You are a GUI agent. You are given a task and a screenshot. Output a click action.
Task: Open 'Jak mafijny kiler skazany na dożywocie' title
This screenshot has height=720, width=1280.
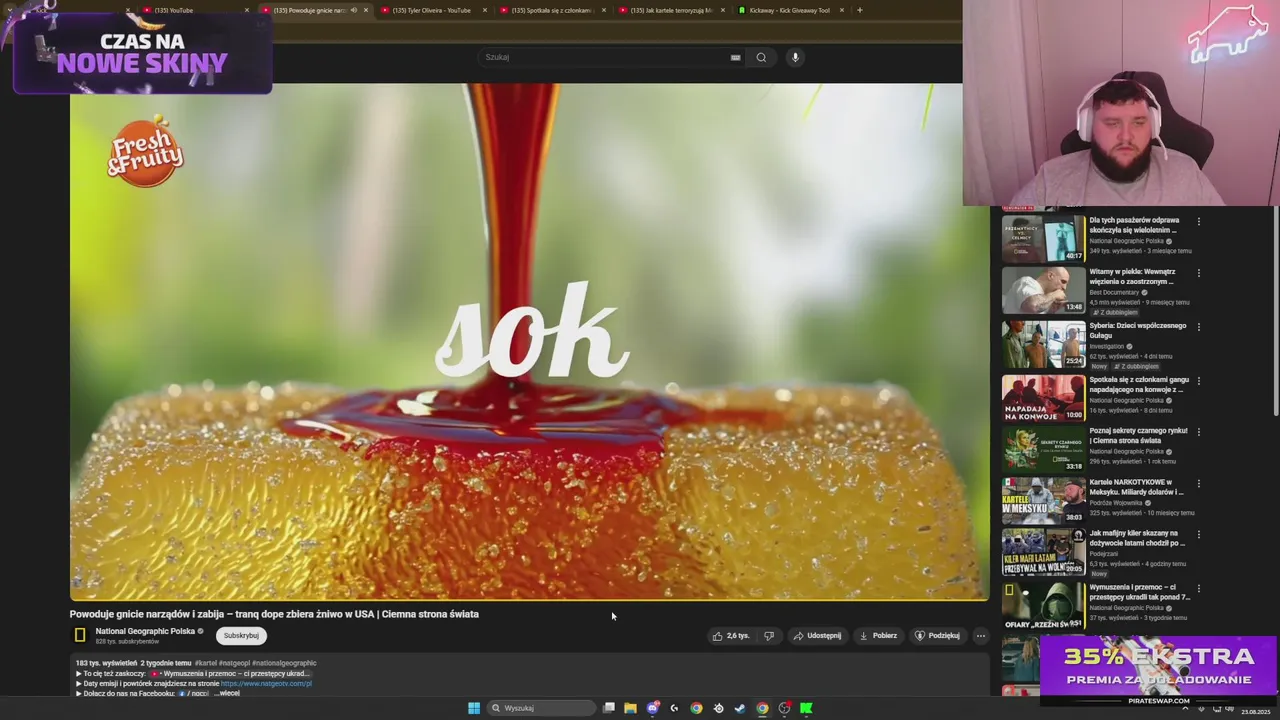coord(1137,538)
